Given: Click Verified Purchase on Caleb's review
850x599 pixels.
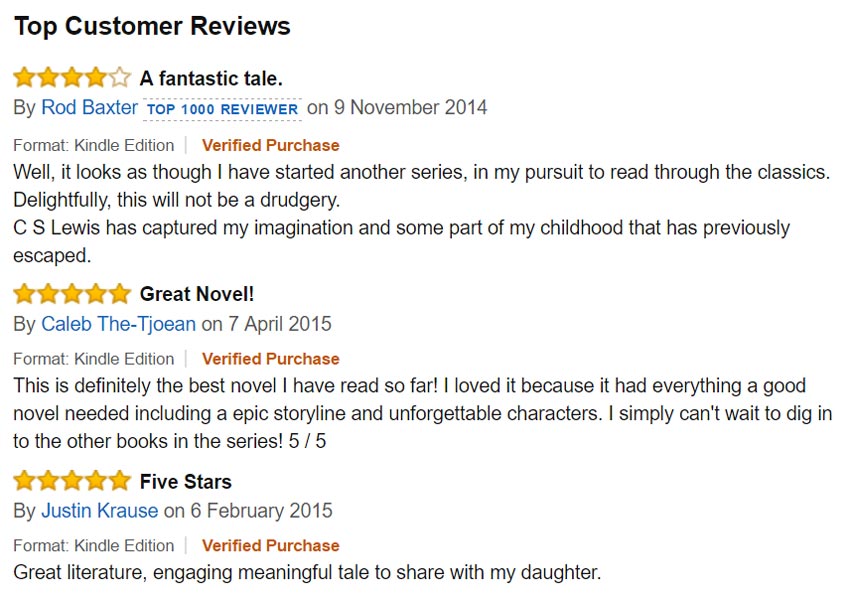Looking at the screenshot, I should 271,359.
